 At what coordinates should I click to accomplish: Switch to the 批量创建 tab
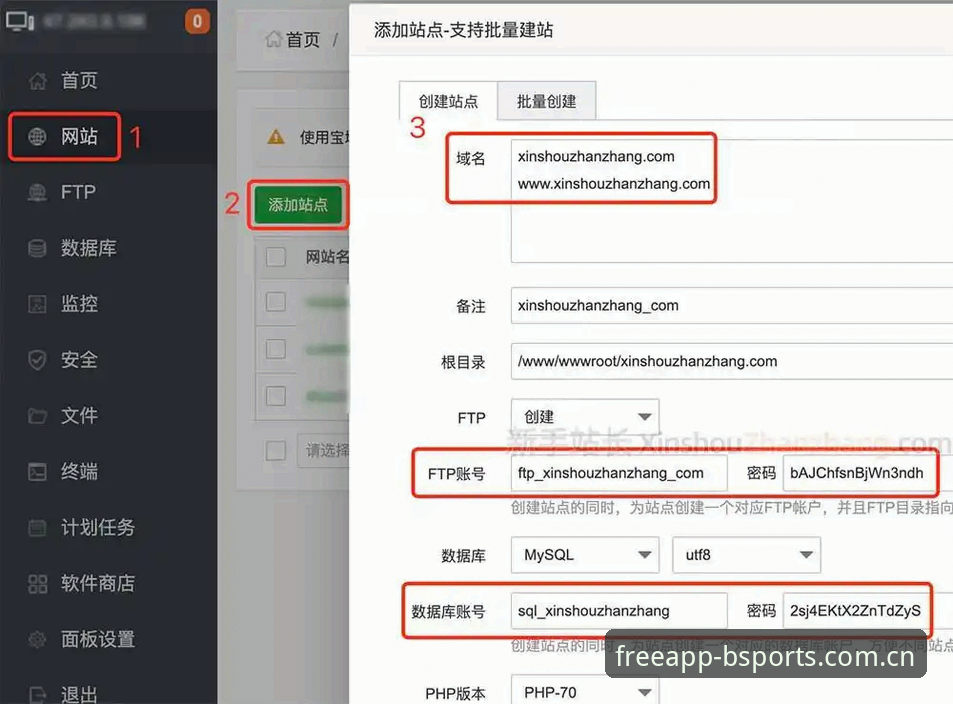click(546, 101)
